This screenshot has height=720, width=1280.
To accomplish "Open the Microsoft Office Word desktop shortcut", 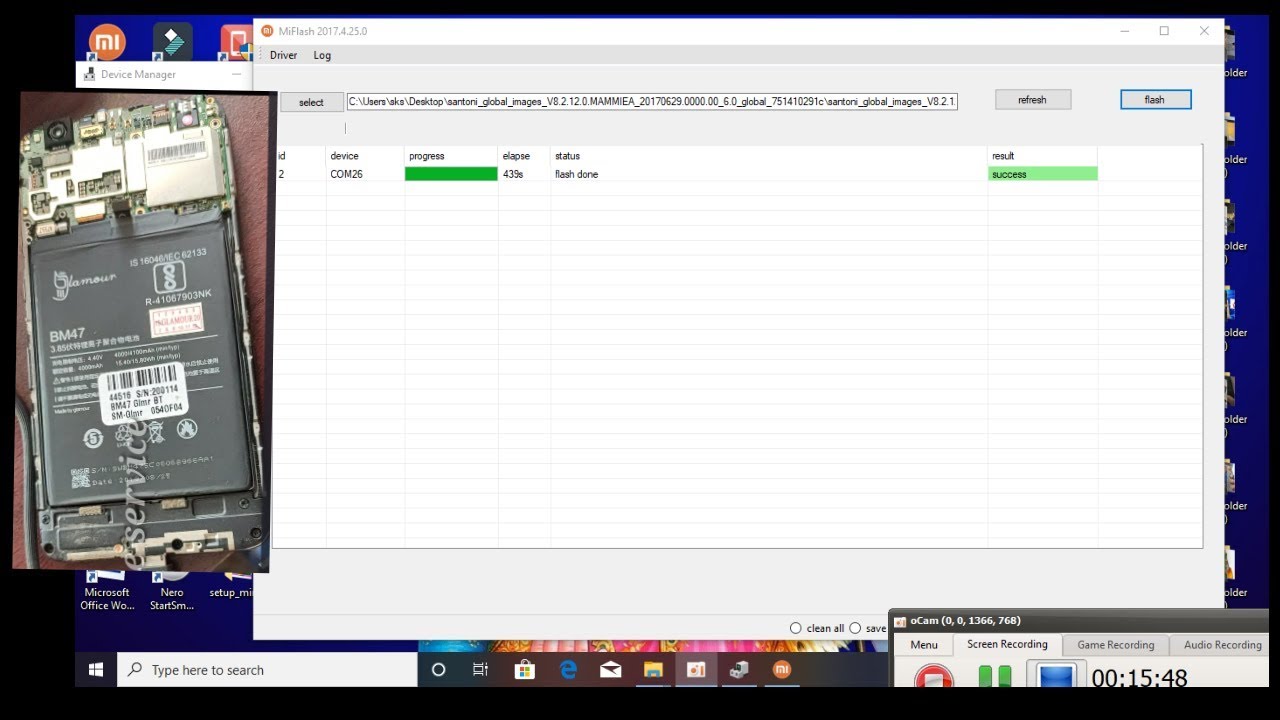I will tap(107, 590).
